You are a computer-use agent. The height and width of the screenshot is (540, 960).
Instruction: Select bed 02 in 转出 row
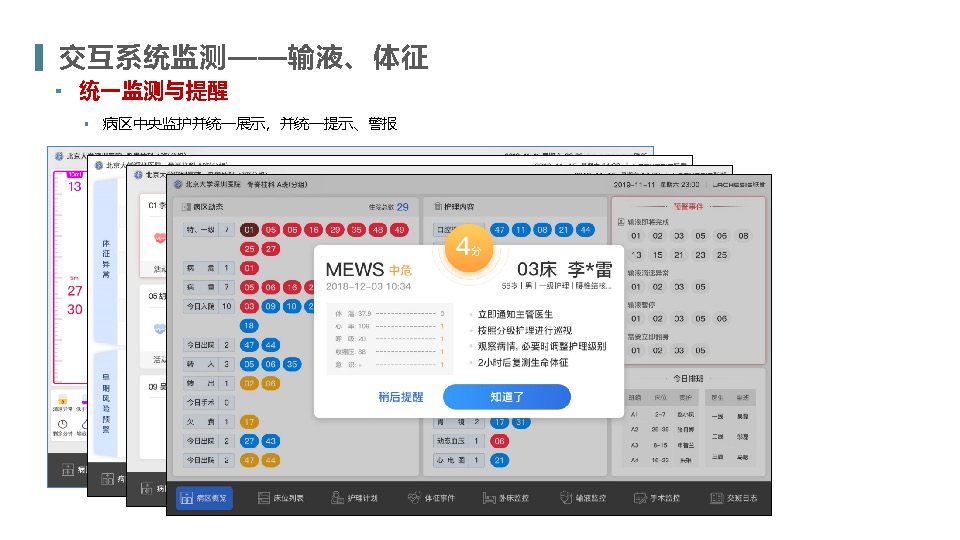click(249, 383)
